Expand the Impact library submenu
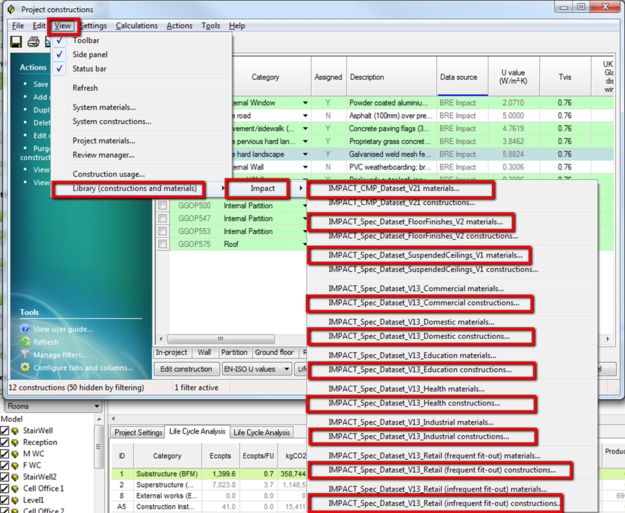Viewport: 625px width, 513px height. (x=263, y=188)
